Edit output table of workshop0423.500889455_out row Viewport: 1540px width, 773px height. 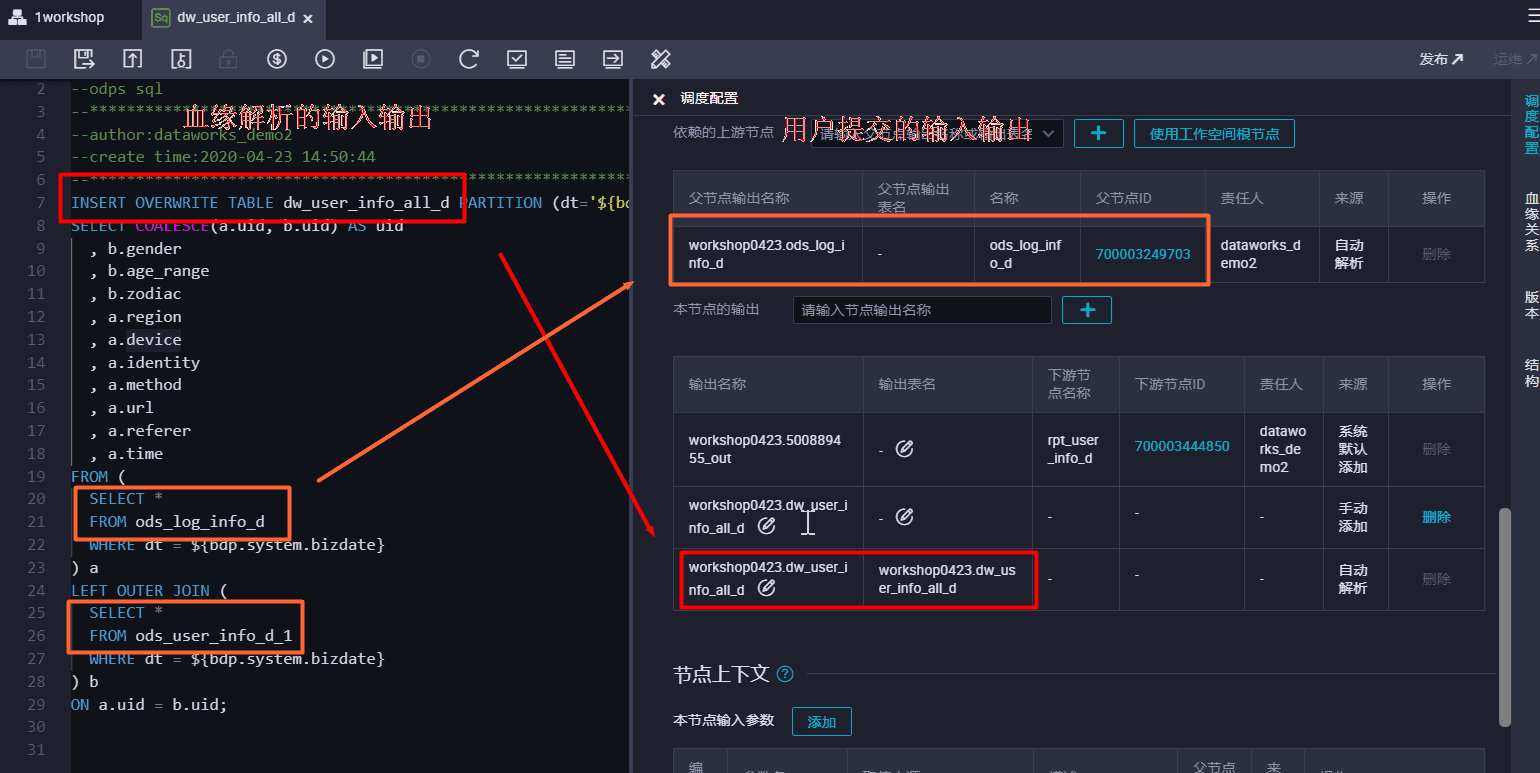[x=904, y=449]
